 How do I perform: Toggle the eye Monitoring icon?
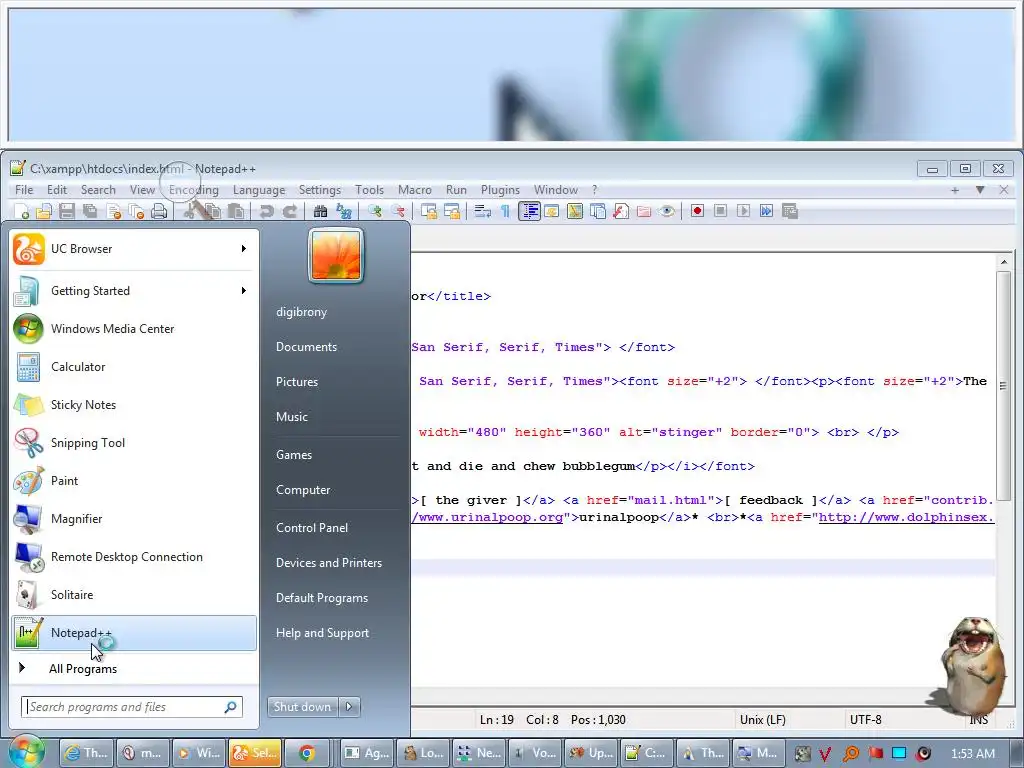click(667, 211)
